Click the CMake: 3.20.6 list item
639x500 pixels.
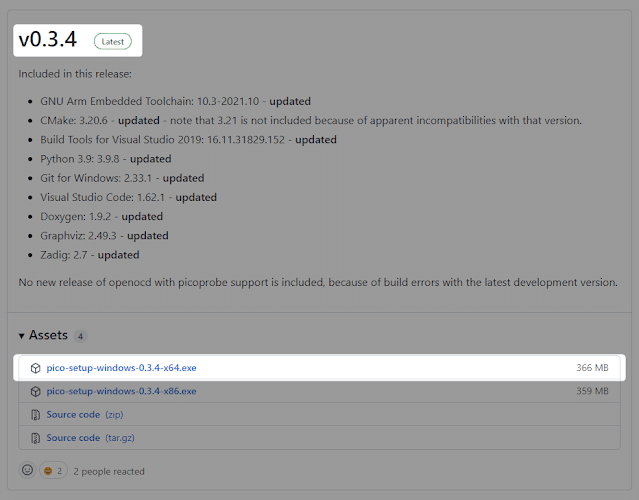click(x=311, y=121)
